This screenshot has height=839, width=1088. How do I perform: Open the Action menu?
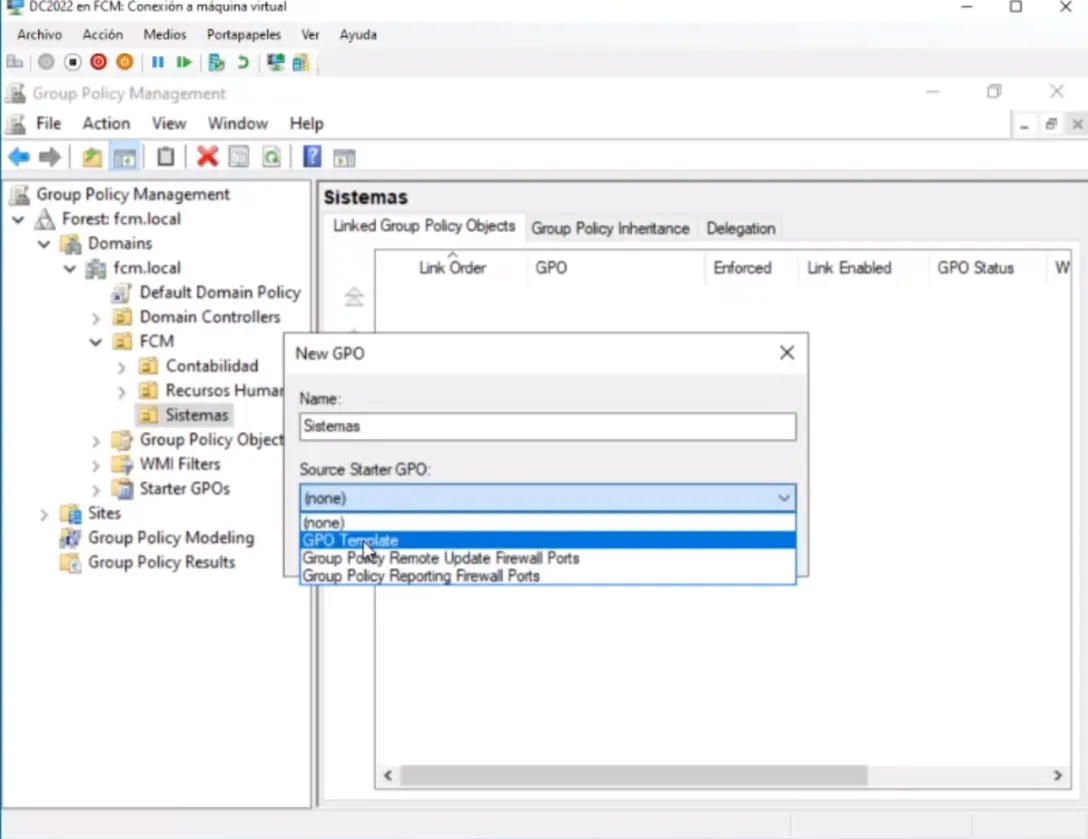(x=106, y=124)
